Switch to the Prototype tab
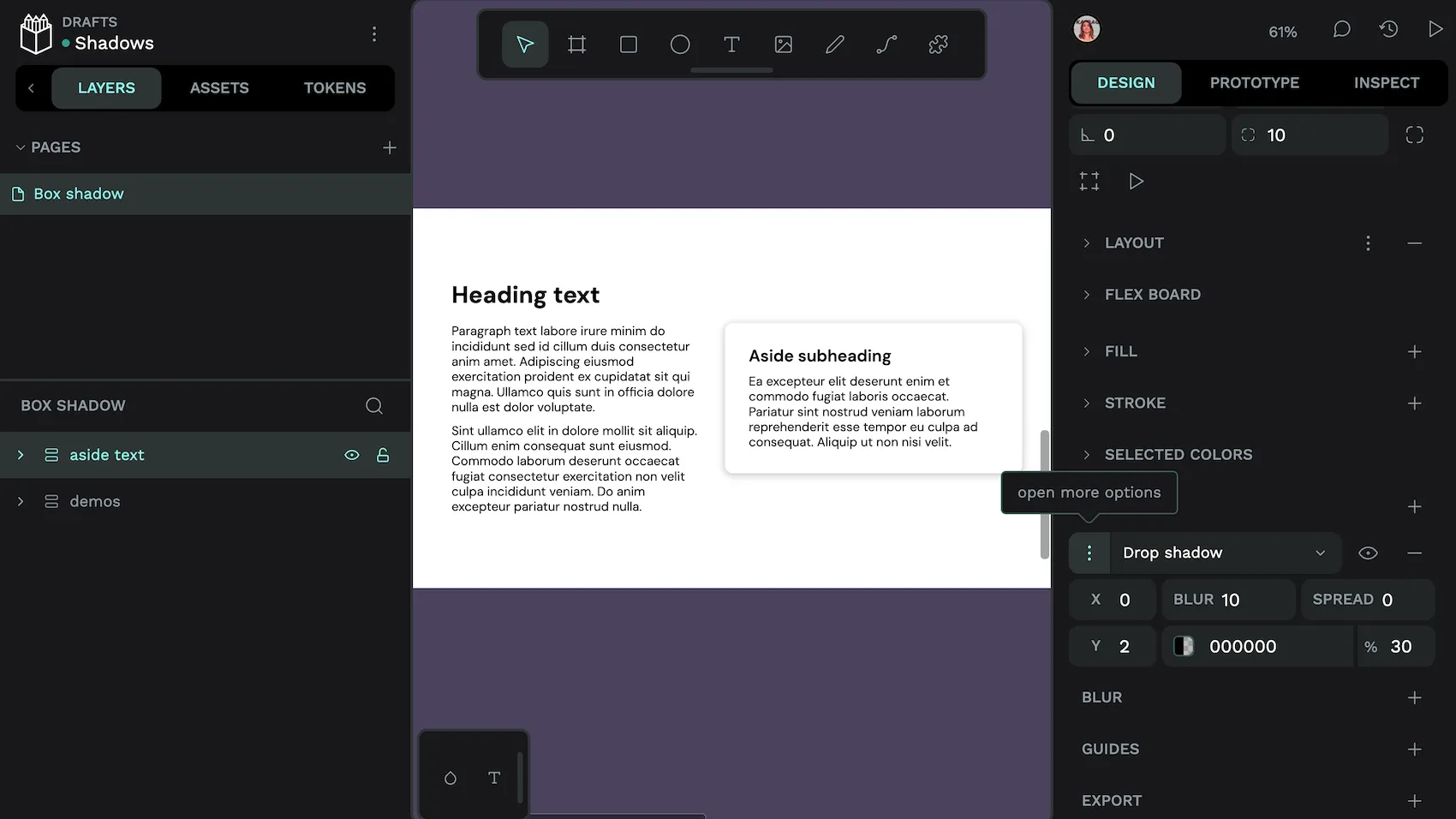 [1254, 83]
